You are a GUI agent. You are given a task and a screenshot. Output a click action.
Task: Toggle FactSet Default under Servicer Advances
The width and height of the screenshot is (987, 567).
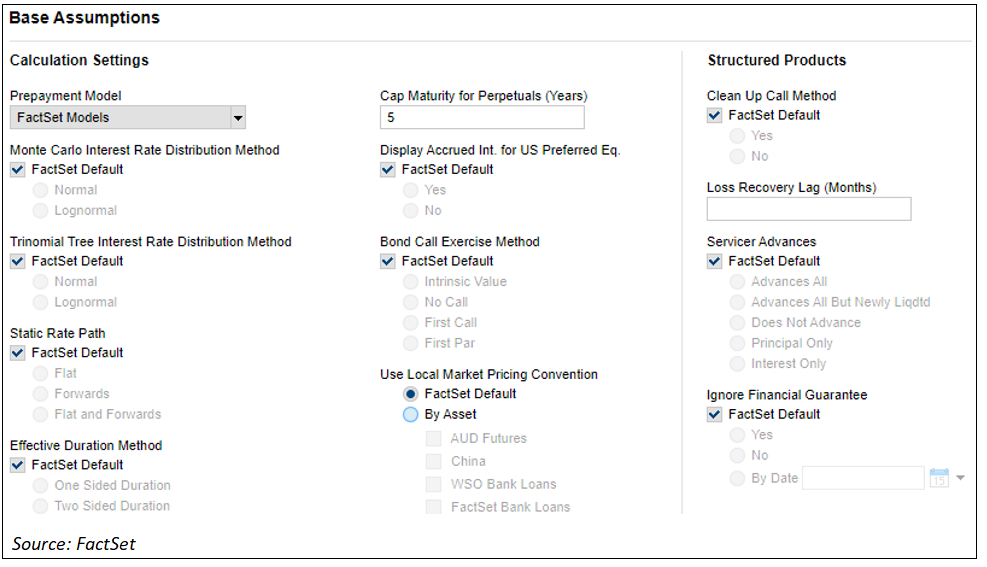click(715, 261)
